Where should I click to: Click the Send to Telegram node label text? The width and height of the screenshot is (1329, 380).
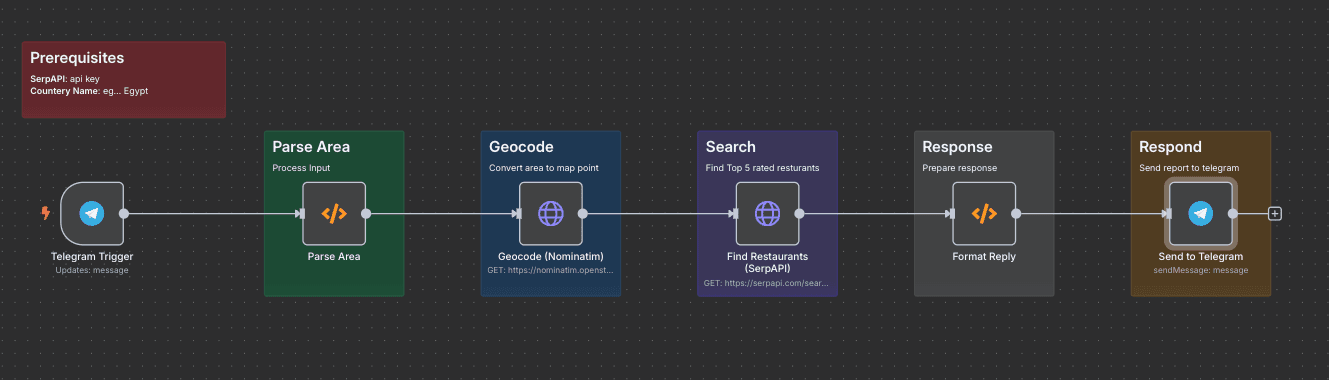[x=1201, y=257]
